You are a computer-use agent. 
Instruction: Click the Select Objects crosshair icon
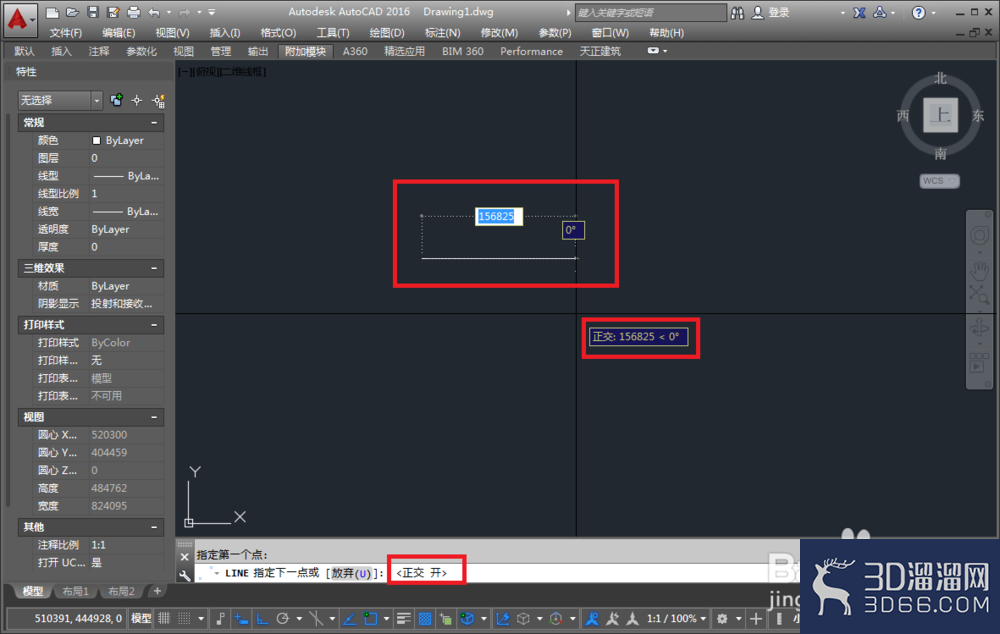136,100
